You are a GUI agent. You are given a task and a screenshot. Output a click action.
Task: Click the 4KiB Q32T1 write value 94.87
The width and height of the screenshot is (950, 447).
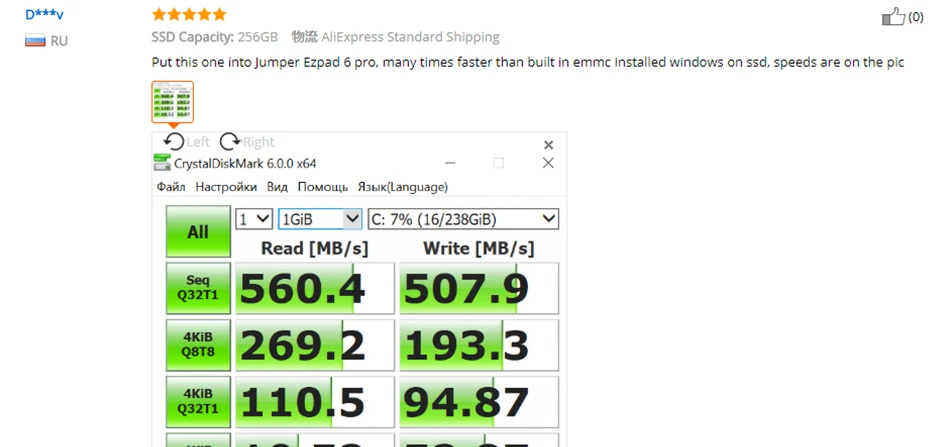479,402
